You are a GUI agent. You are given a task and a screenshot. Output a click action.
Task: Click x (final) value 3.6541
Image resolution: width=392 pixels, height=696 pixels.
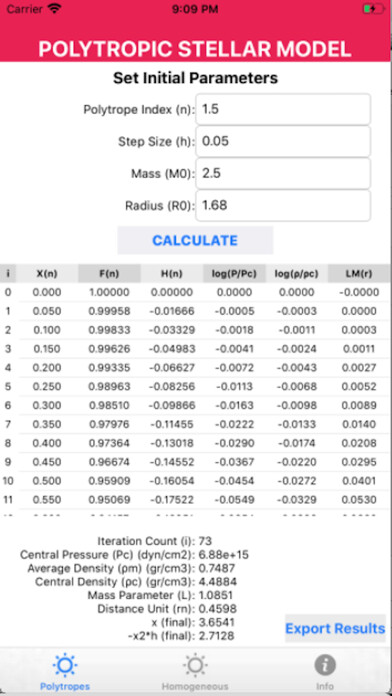point(217,622)
